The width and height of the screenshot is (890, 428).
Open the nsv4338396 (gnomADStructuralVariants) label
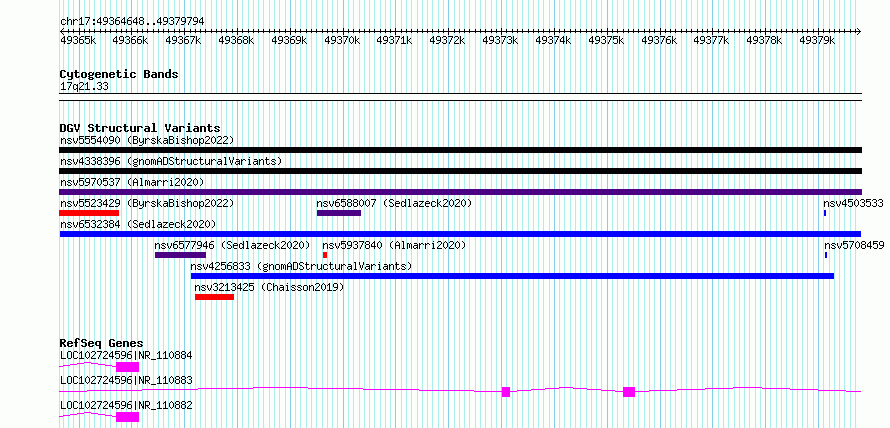pyautogui.click(x=171, y=161)
